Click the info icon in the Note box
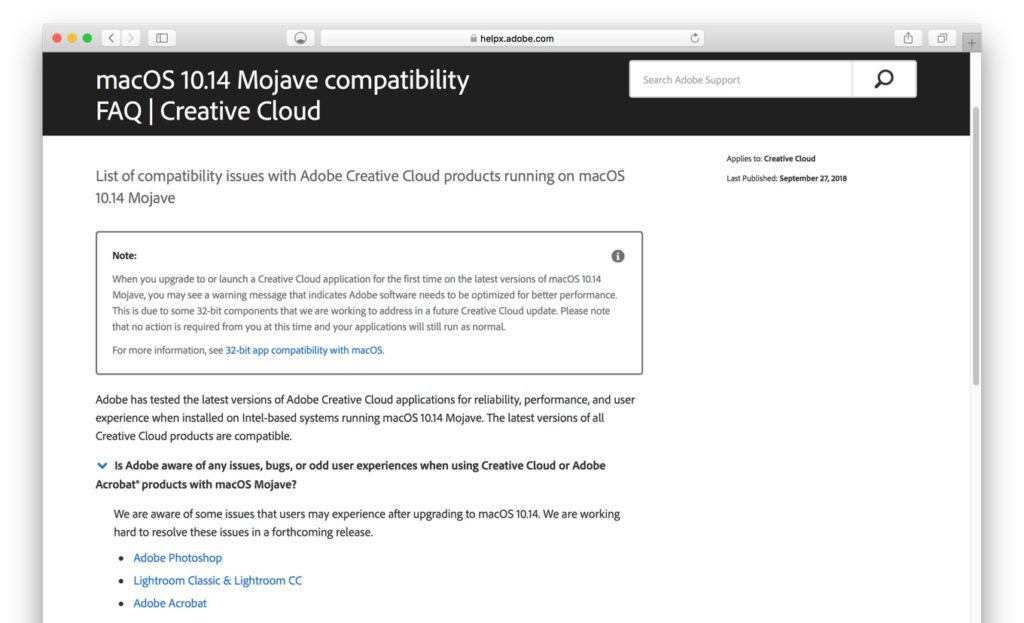The width and height of the screenshot is (1024, 623). [618, 256]
